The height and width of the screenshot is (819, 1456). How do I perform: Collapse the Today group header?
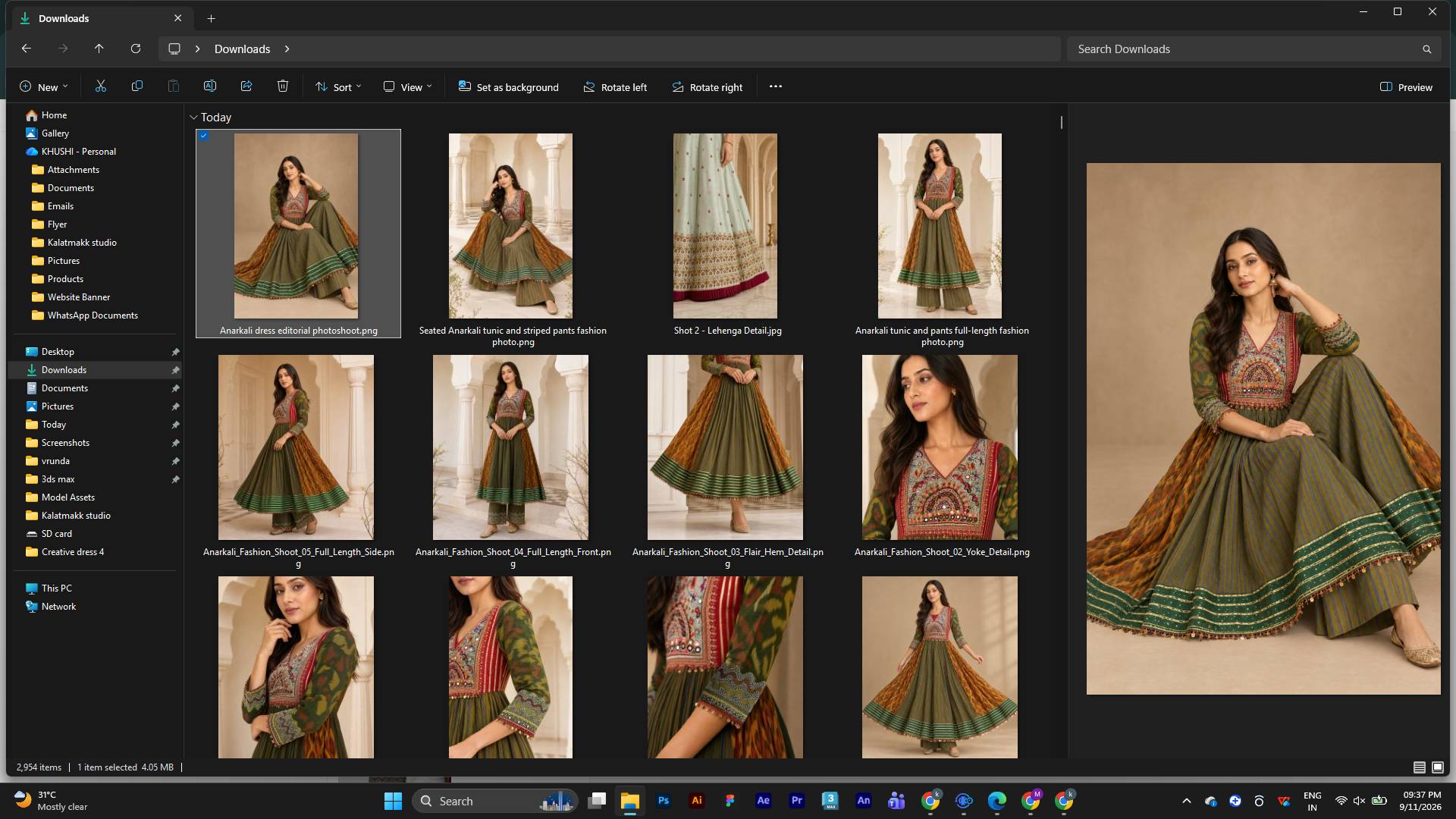[193, 118]
